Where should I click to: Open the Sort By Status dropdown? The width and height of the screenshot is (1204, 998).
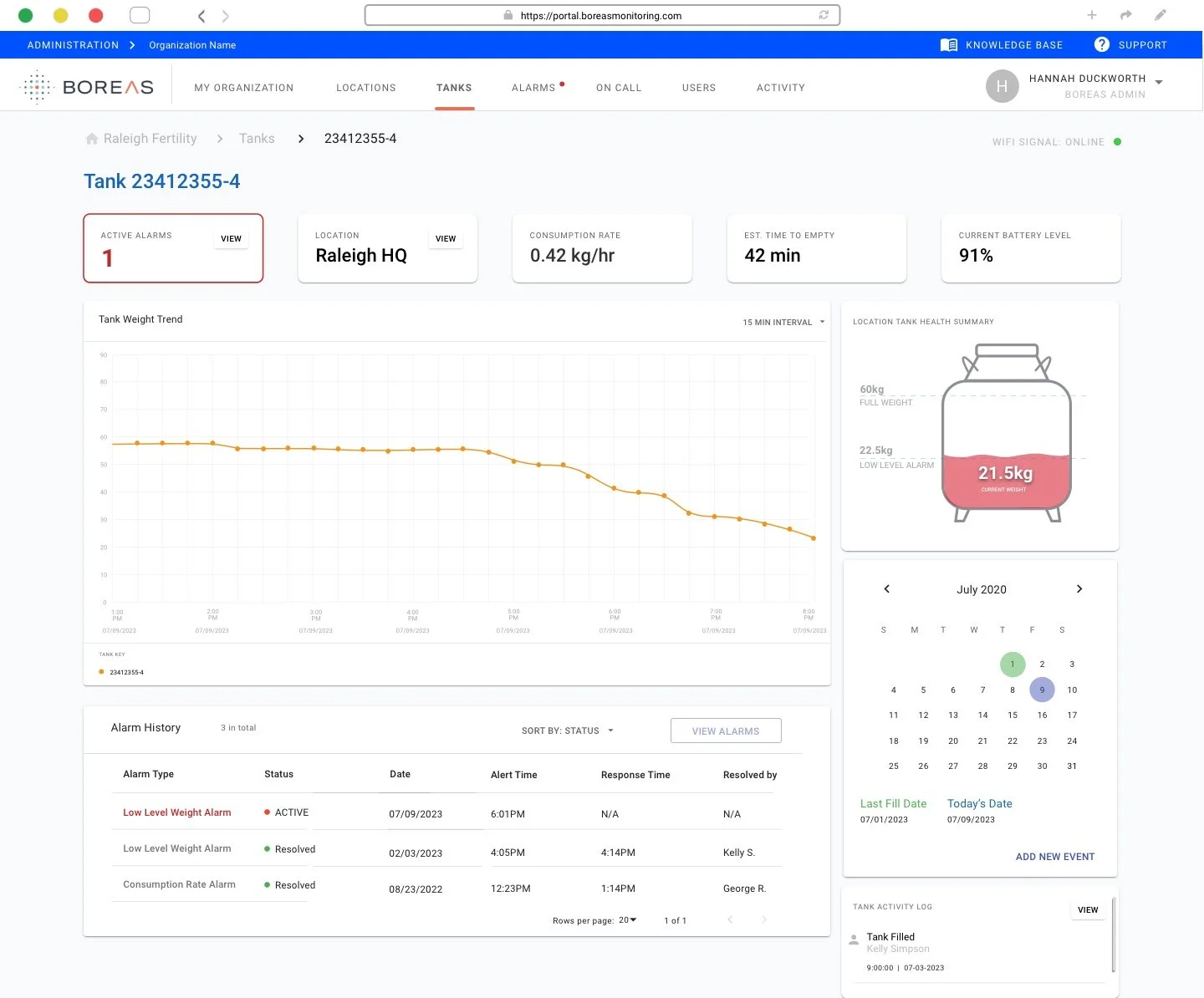tap(568, 730)
